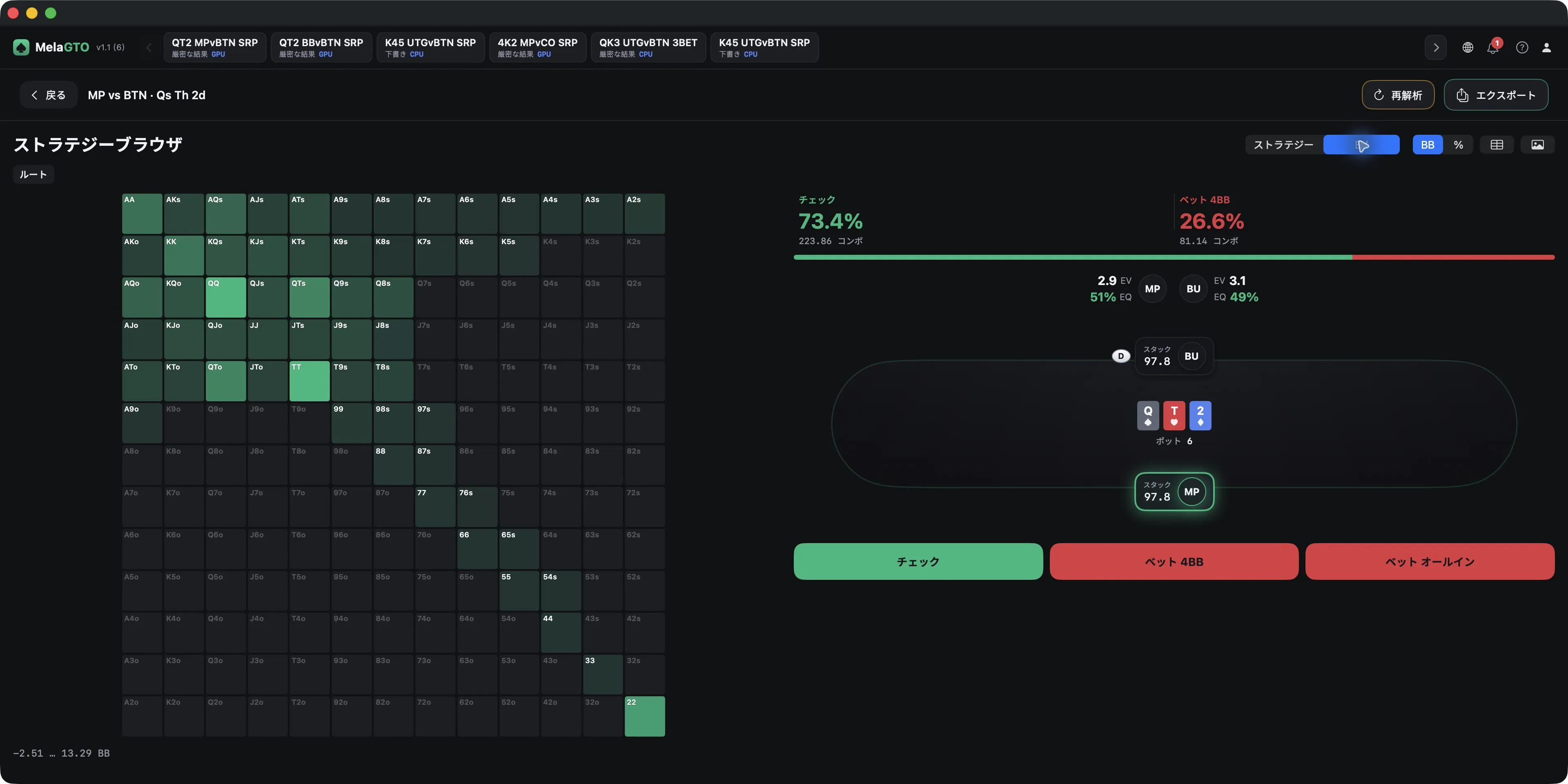Choose the ベット 4BB action button
This screenshot has height=784, width=1568.
click(x=1174, y=561)
